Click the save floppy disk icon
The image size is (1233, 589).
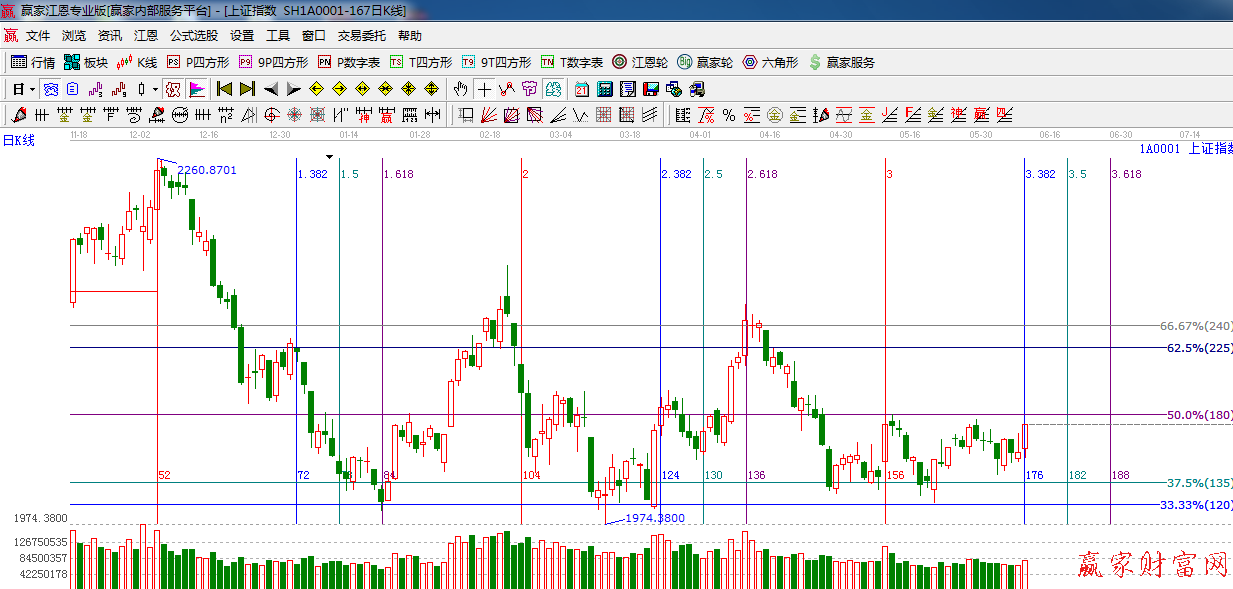[651, 89]
